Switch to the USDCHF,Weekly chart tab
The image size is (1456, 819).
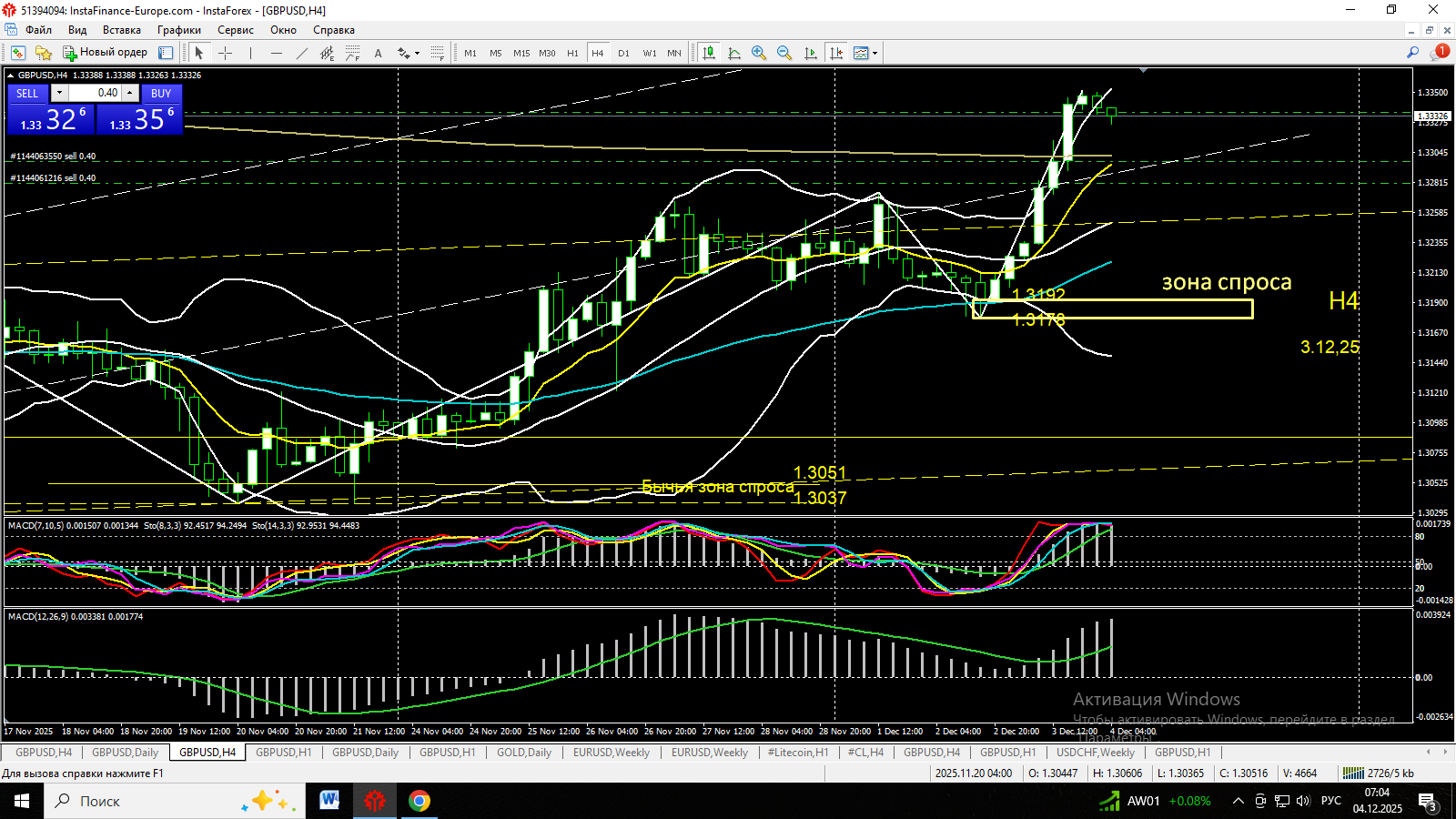point(1096,753)
